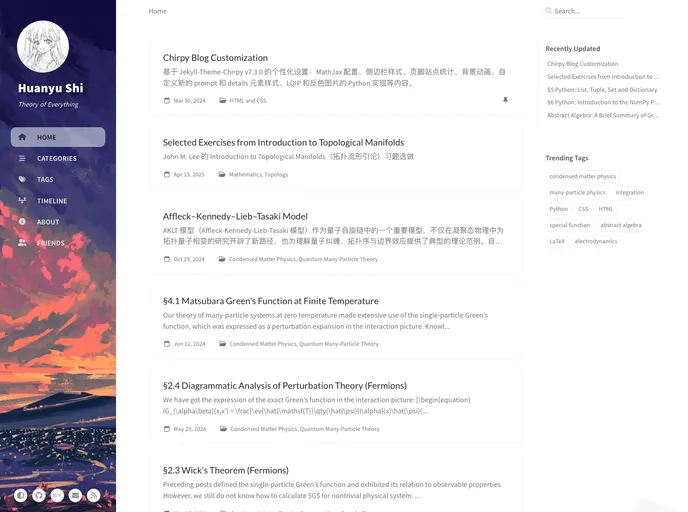Open the FRIENDS sidebar menu item
This screenshot has width=688, height=512.
[x=58, y=243]
